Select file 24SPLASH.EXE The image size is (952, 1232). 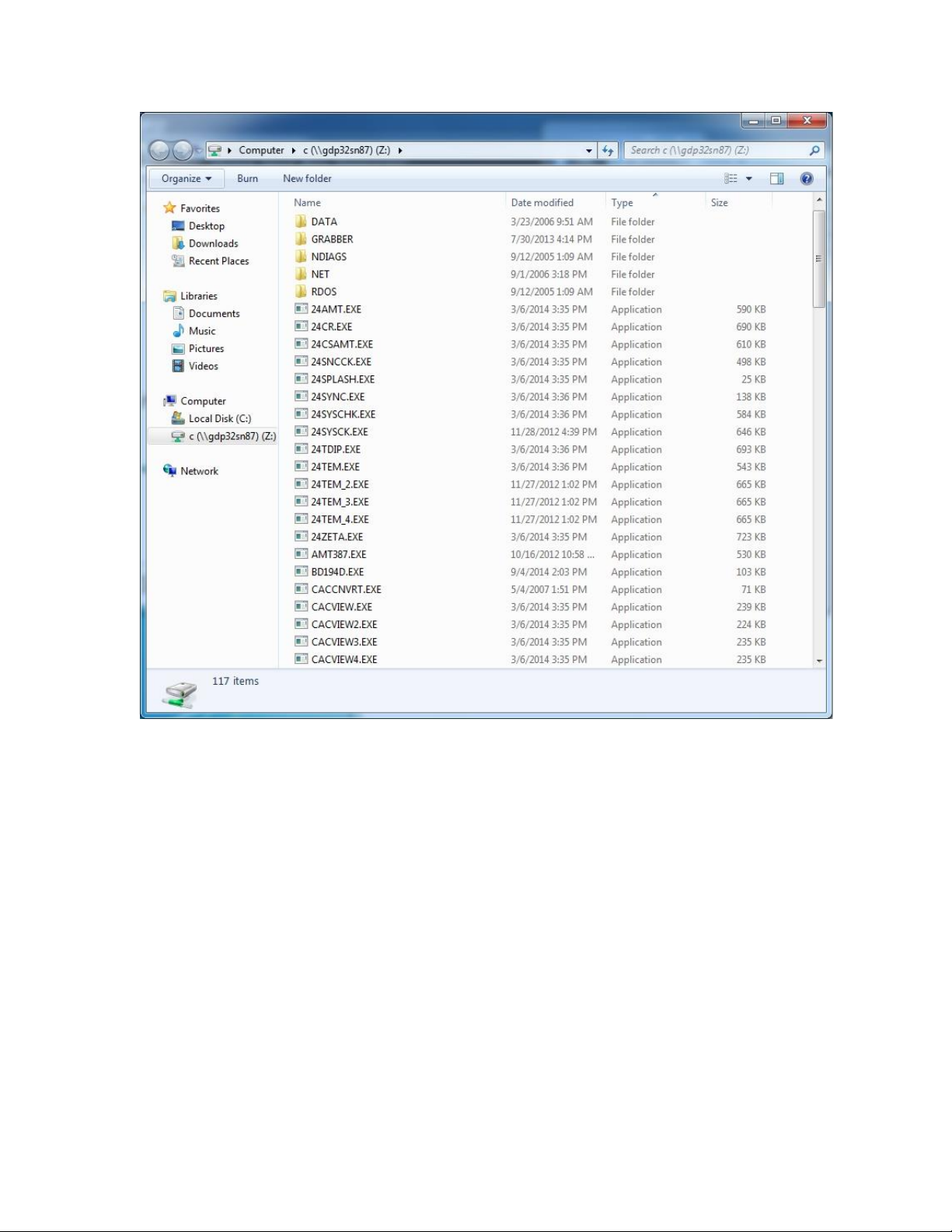tap(343, 379)
